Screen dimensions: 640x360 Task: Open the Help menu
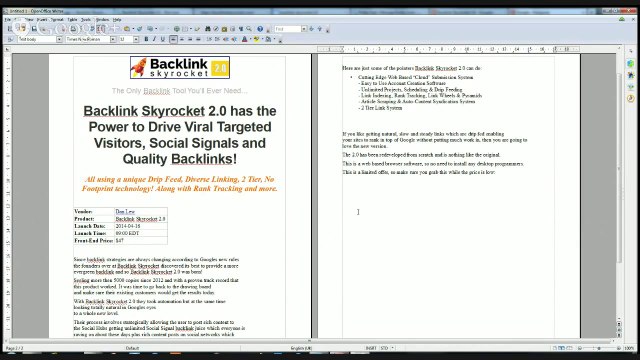click(117, 20)
